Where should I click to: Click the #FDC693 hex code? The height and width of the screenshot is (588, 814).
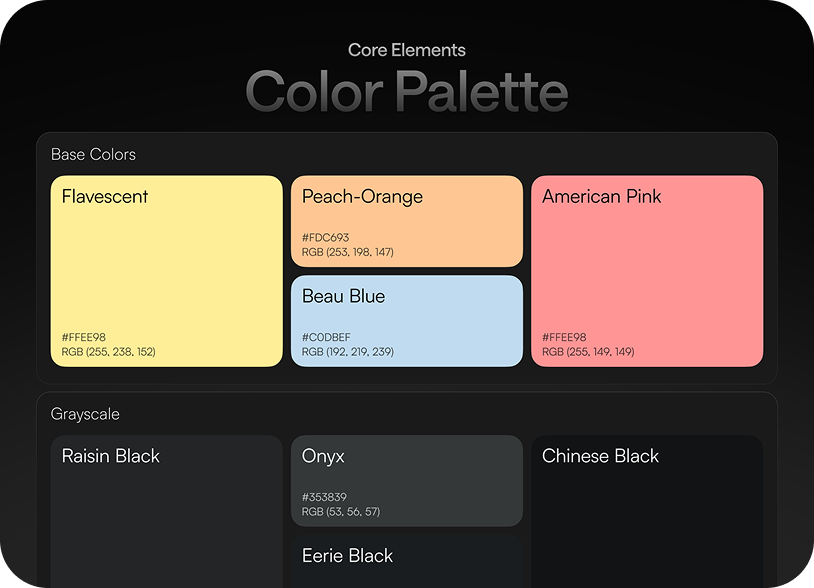point(325,237)
